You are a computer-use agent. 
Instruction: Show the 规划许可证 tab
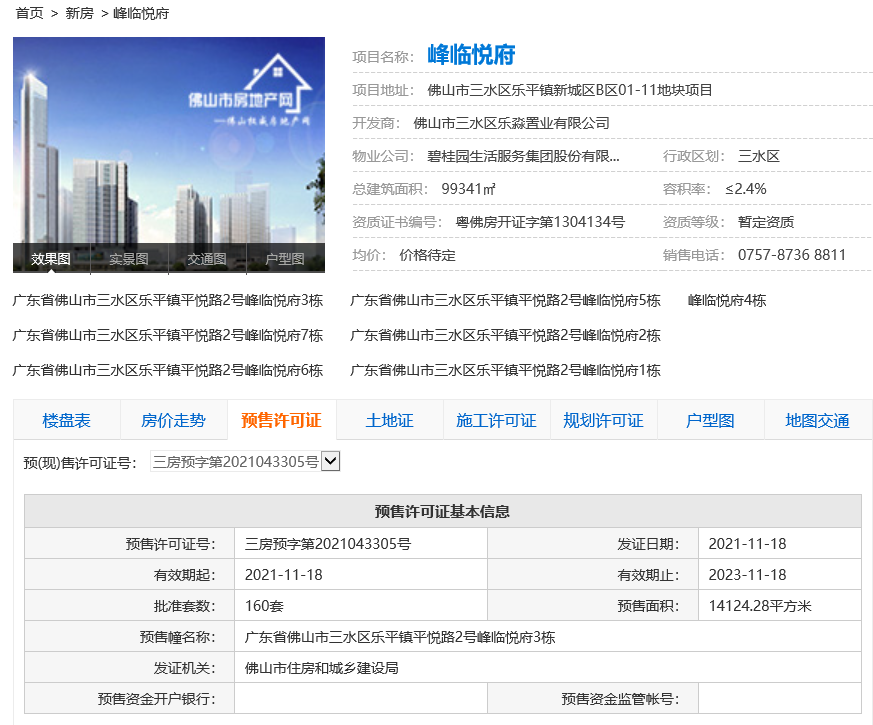(603, 420)
